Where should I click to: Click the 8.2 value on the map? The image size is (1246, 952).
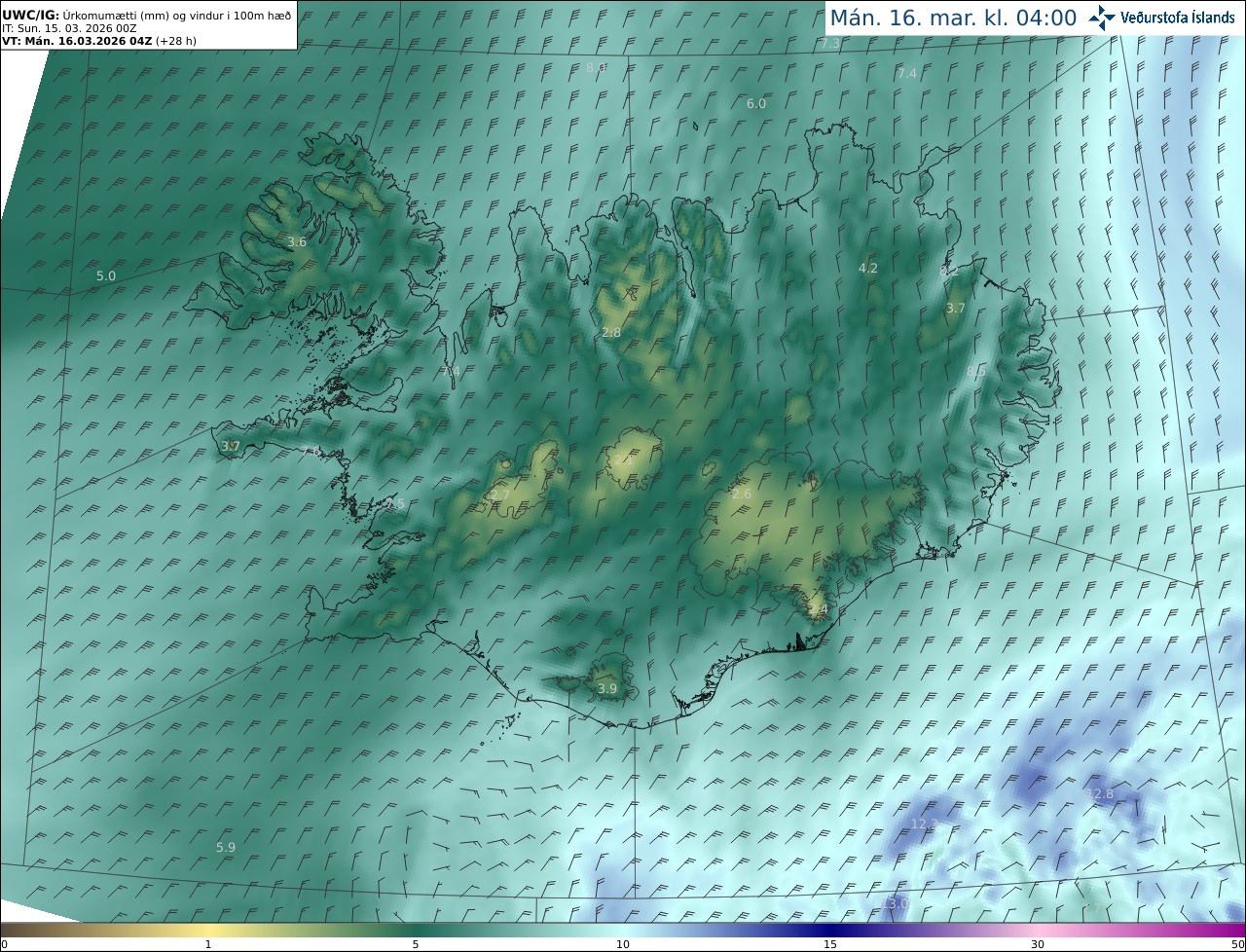tap(949, 272)
